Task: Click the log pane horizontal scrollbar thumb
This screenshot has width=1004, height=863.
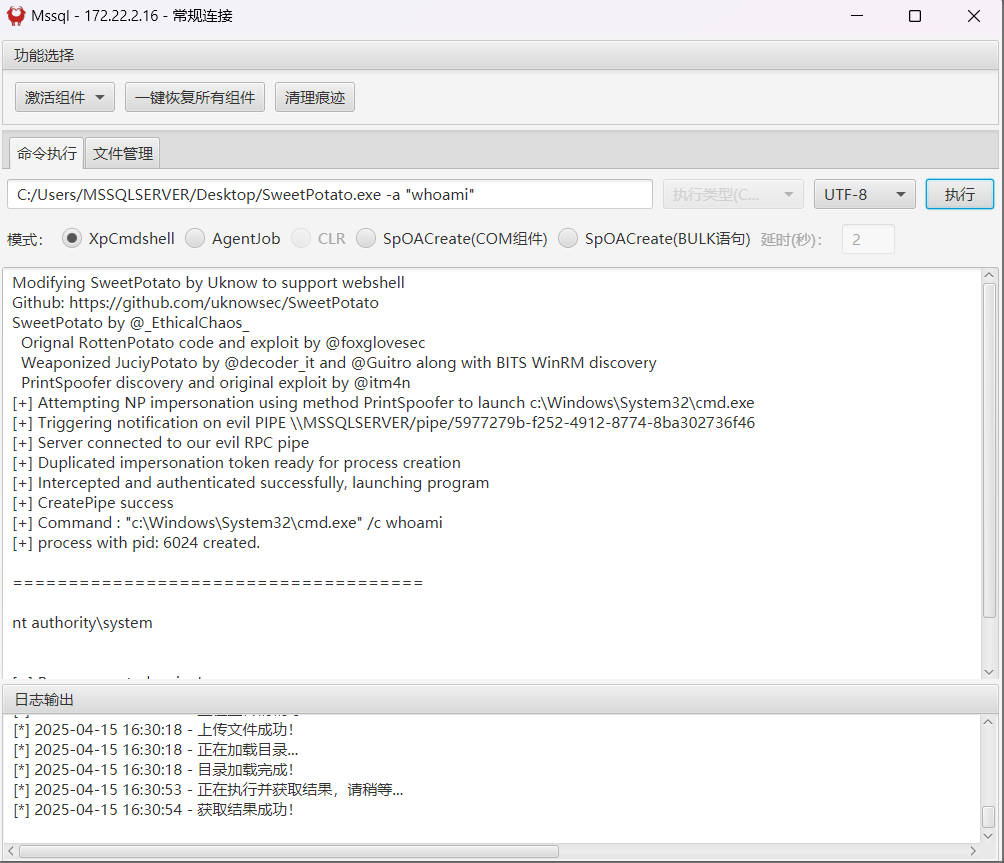Action: tap(289, 851)
